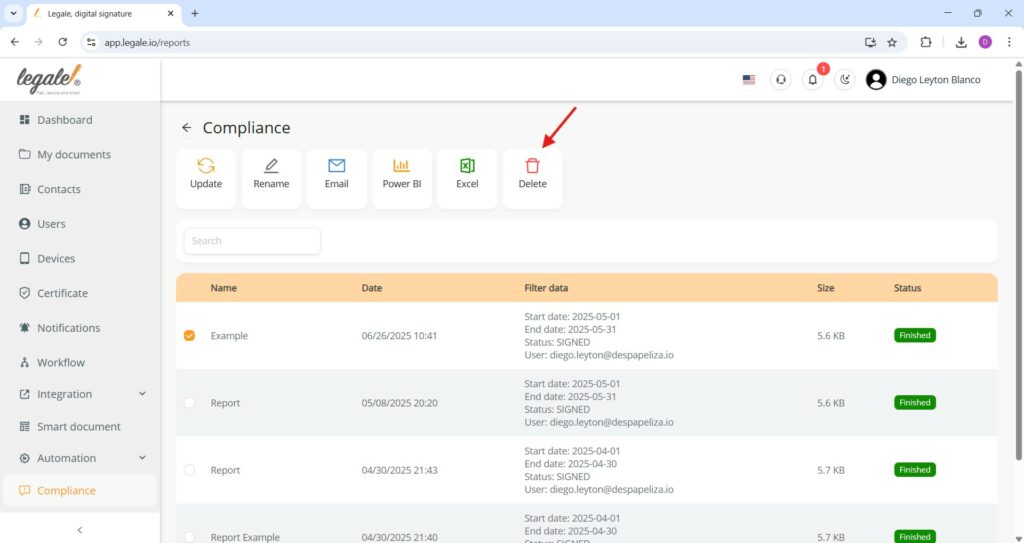Screen dimensions: 1024x543
Task: Click the 5.7 KB size at 21:43
Action: pyautogui.click(x=831, y=470)
